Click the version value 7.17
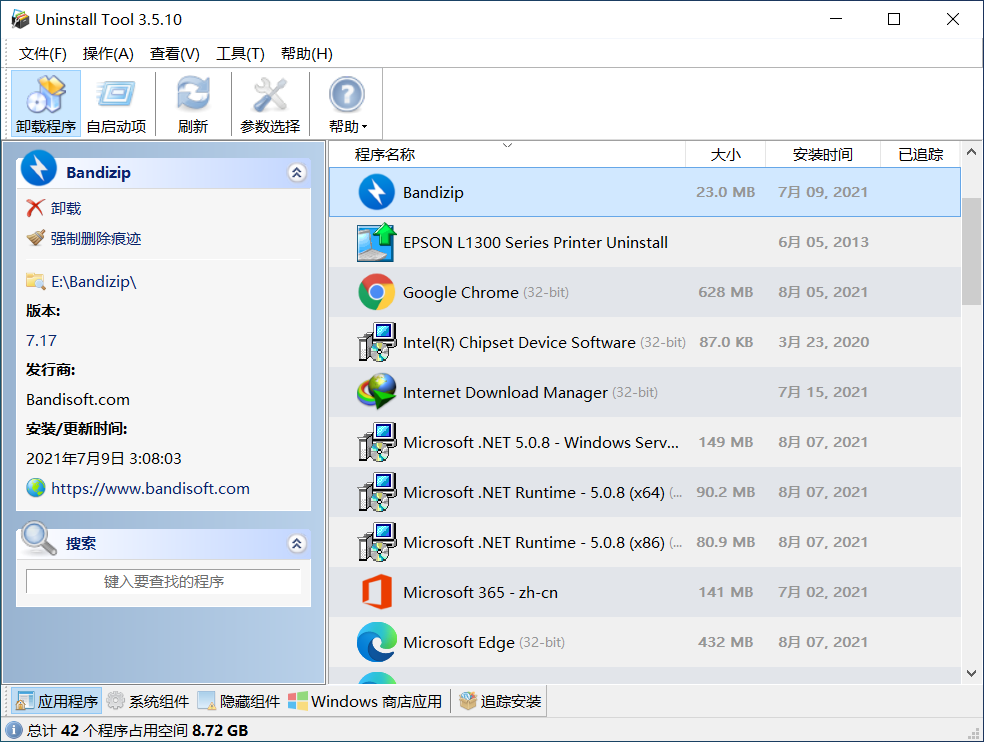This screenshot has width=984, height=742. [41, 340]
